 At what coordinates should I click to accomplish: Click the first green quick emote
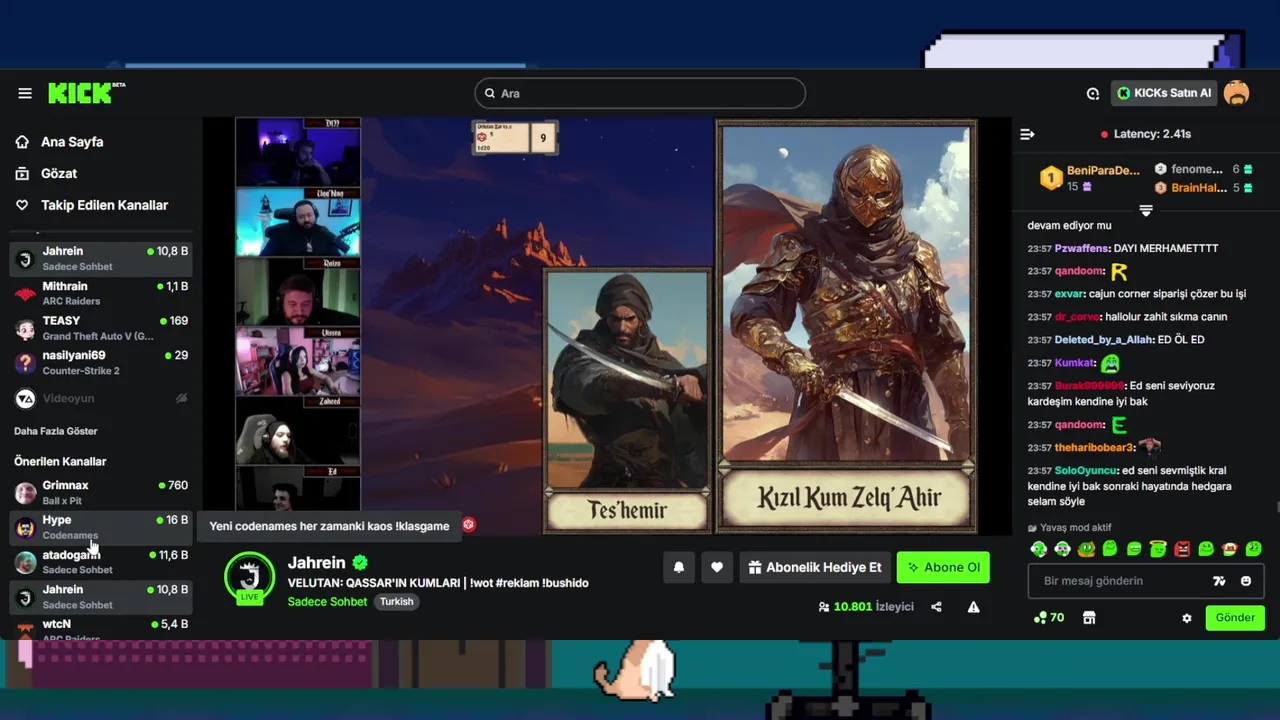tap(1038, 549)
